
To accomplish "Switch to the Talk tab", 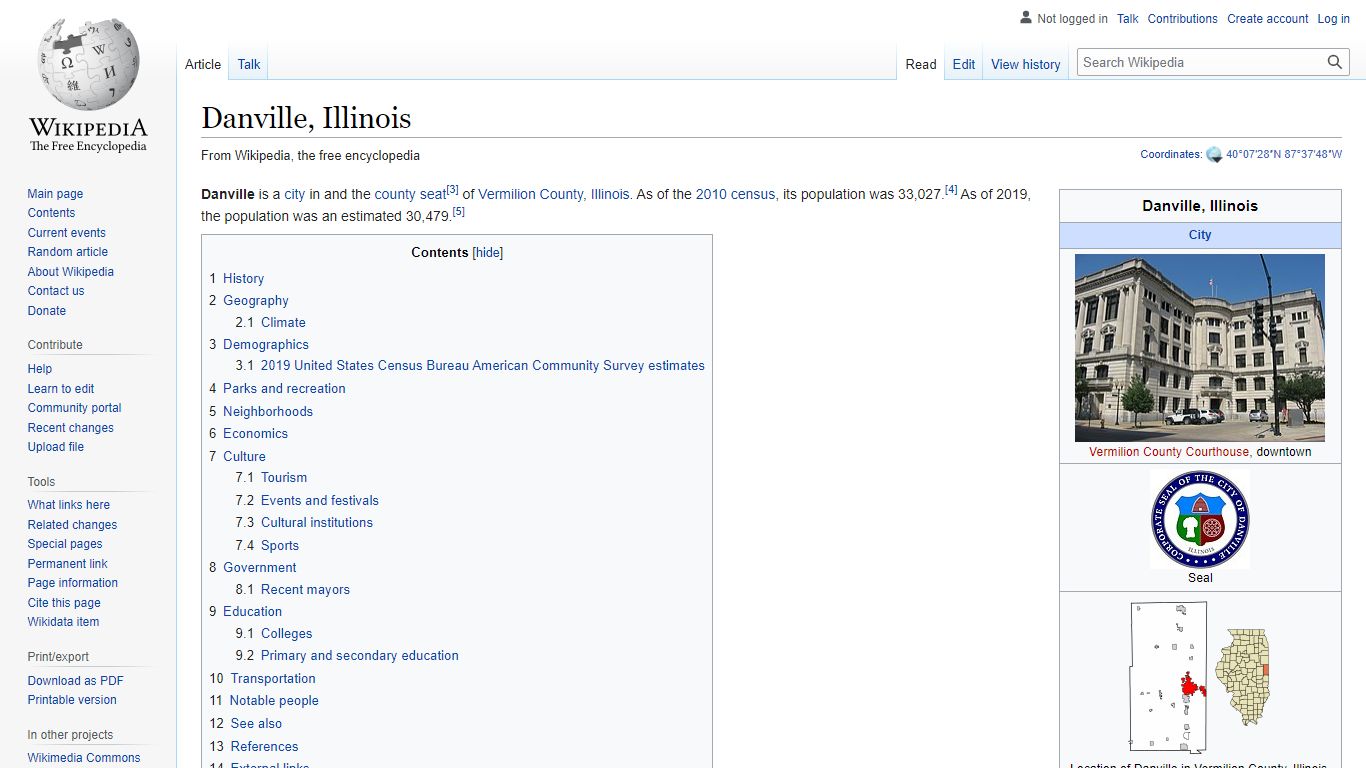I will coord(249,64).
